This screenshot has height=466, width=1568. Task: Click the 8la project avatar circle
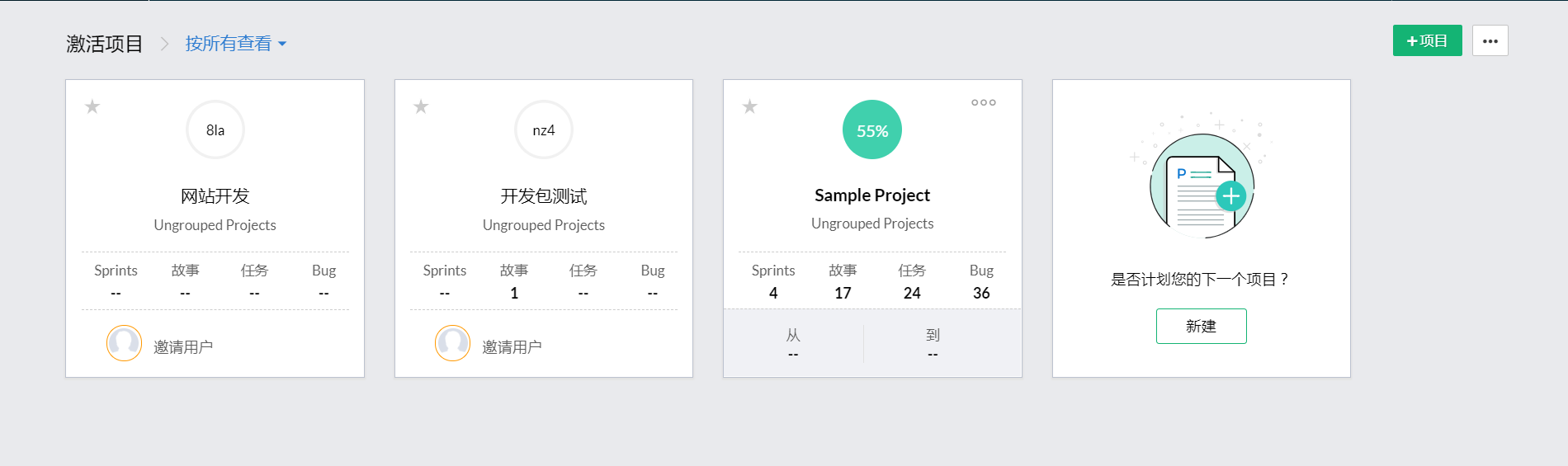(215, 130)
